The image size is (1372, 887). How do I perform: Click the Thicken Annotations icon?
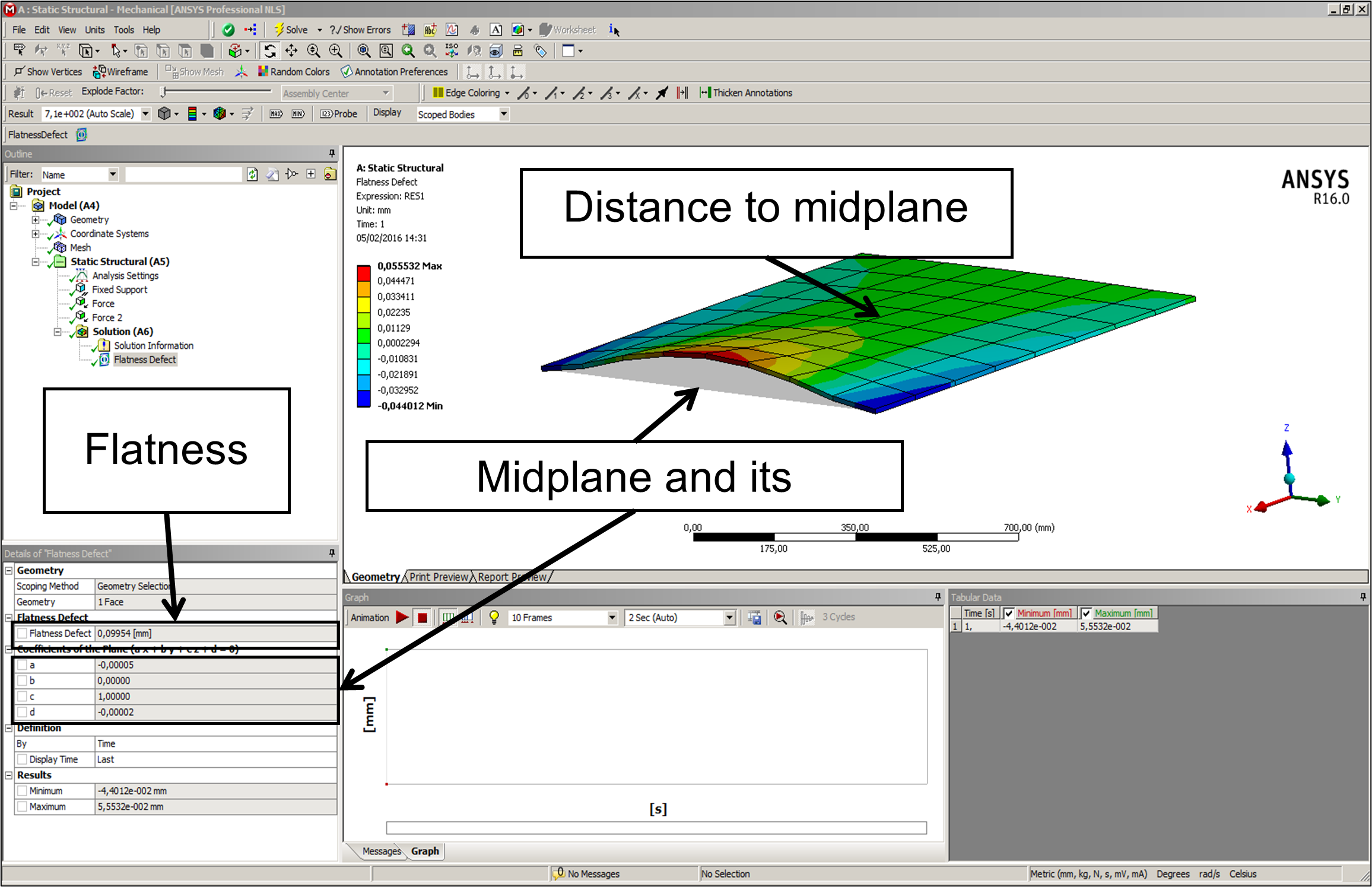click(705, 93)
